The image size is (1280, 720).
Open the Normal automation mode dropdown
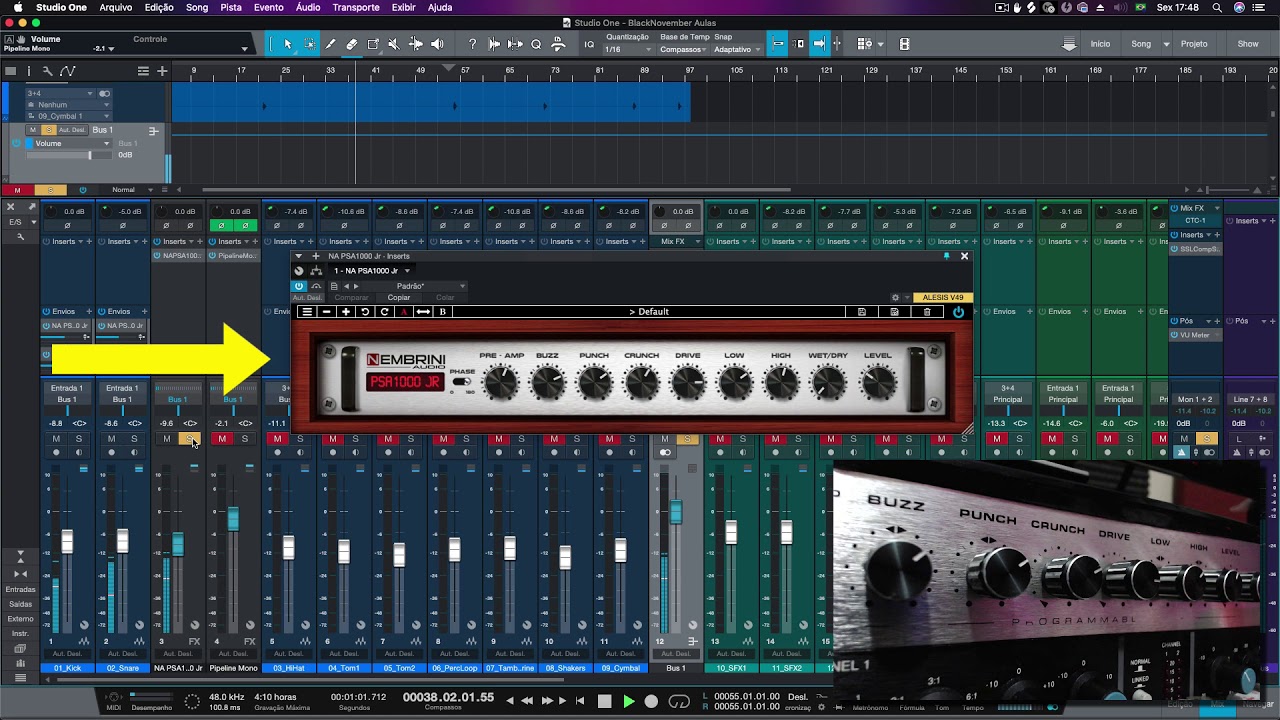tap(130, 190)
